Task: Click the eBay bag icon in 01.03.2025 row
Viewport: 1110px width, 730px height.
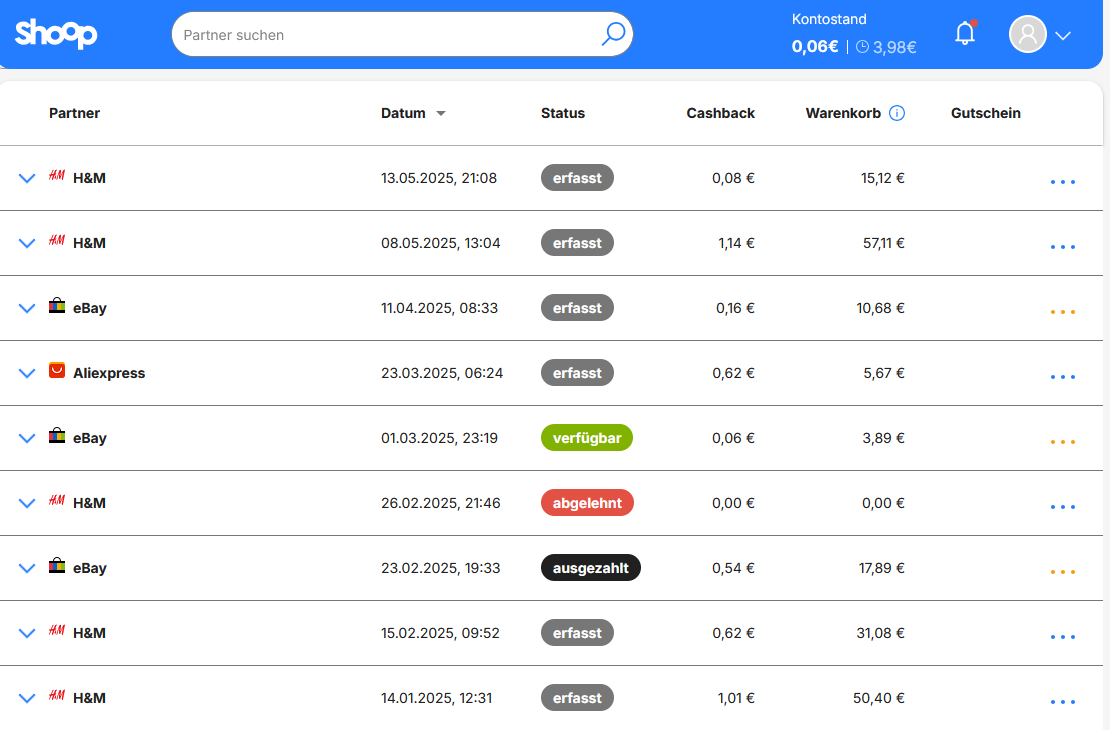Action: click(x=57, y=435)
